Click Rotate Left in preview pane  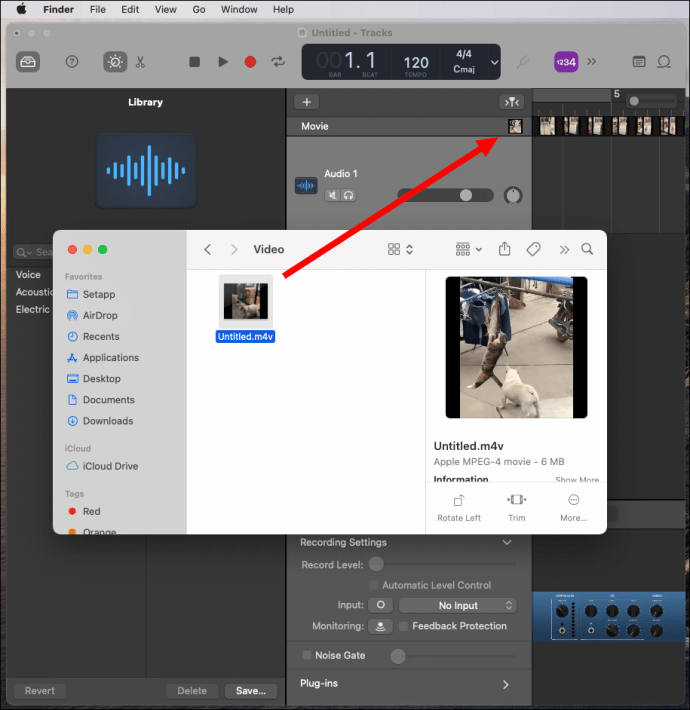point(459,508)
